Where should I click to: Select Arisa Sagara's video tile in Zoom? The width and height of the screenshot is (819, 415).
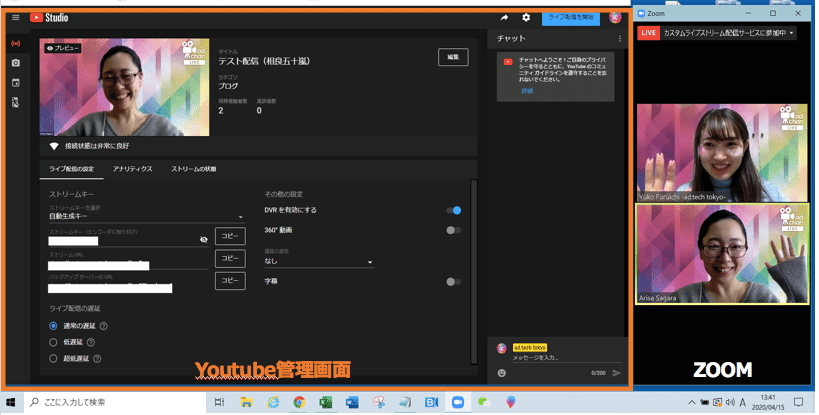[x=722, y=254]
